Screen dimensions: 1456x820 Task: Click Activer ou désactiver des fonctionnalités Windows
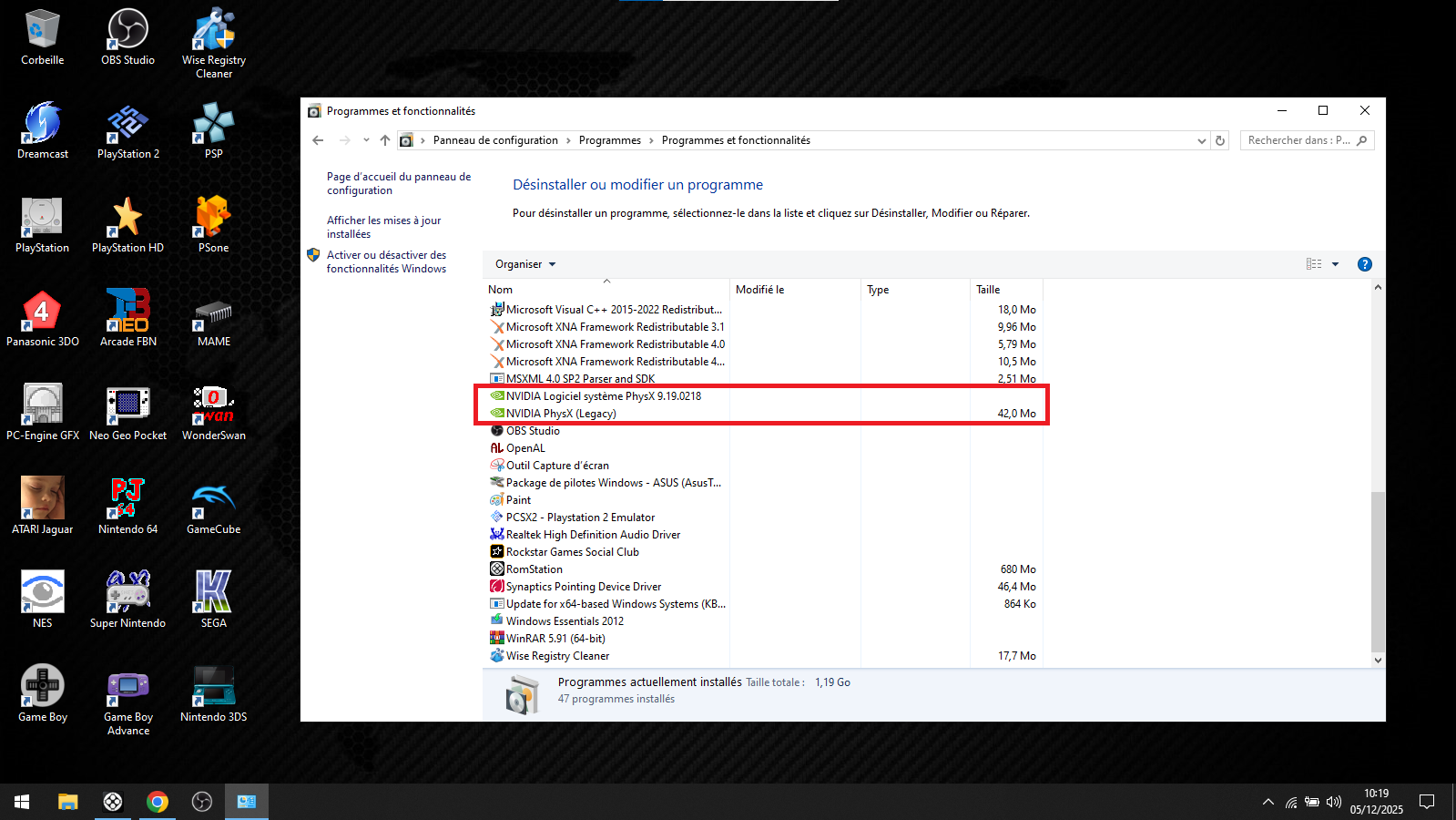(x=386, y=261)
